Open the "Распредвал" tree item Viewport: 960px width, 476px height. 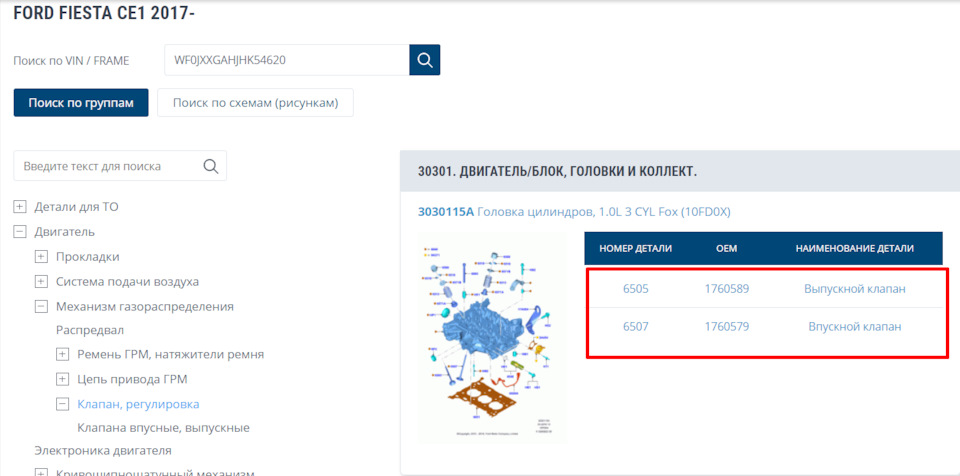pyautogui.click(x=90, y=330)
